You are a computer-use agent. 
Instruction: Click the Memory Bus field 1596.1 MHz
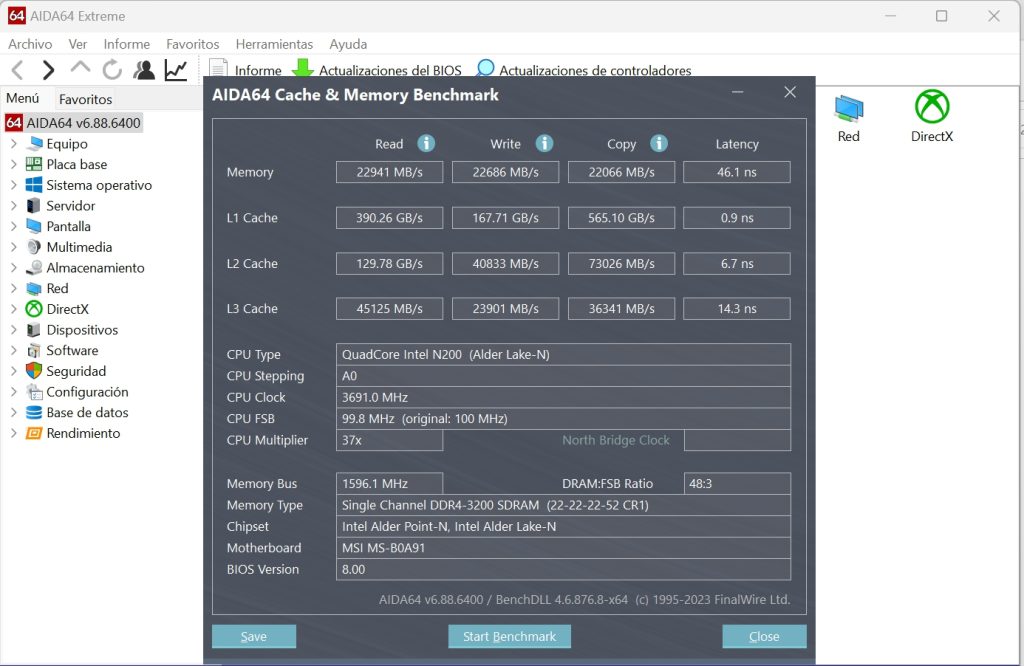click(389, 484)
